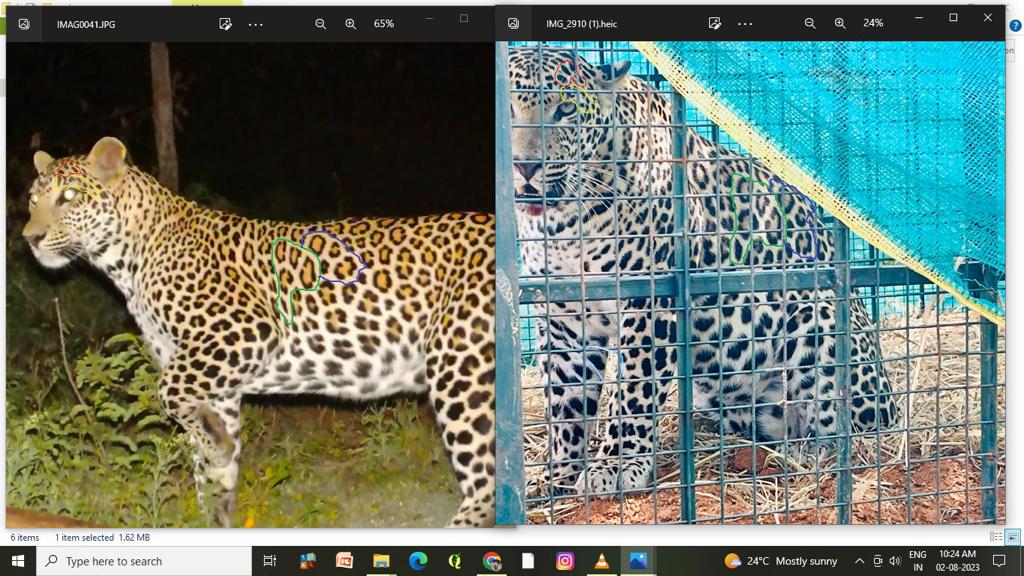
Task: Zoom out on the IMG_2910 photo
Action: tap(810, 23)
